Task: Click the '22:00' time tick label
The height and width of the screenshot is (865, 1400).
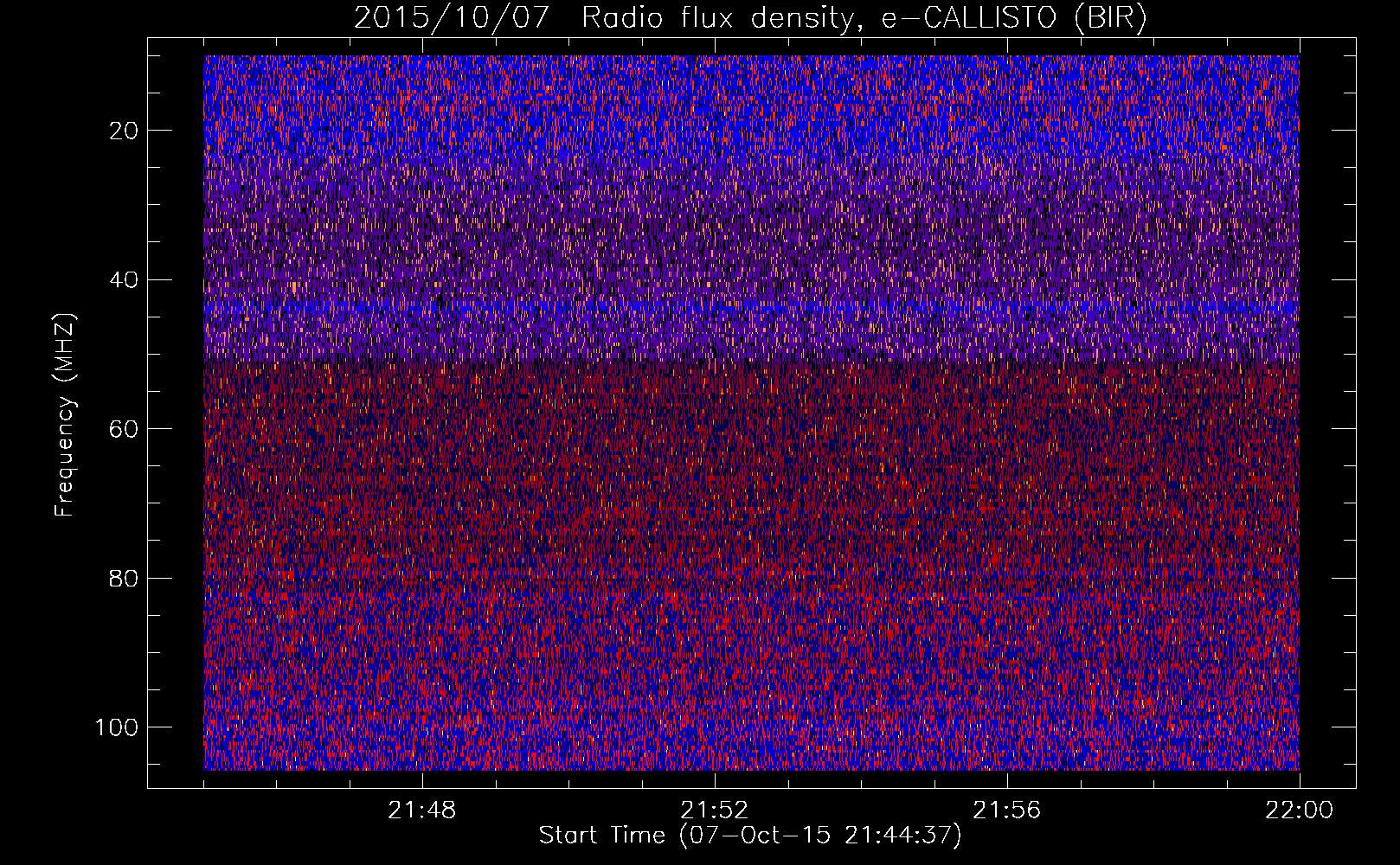Action: coord(1300,811)
